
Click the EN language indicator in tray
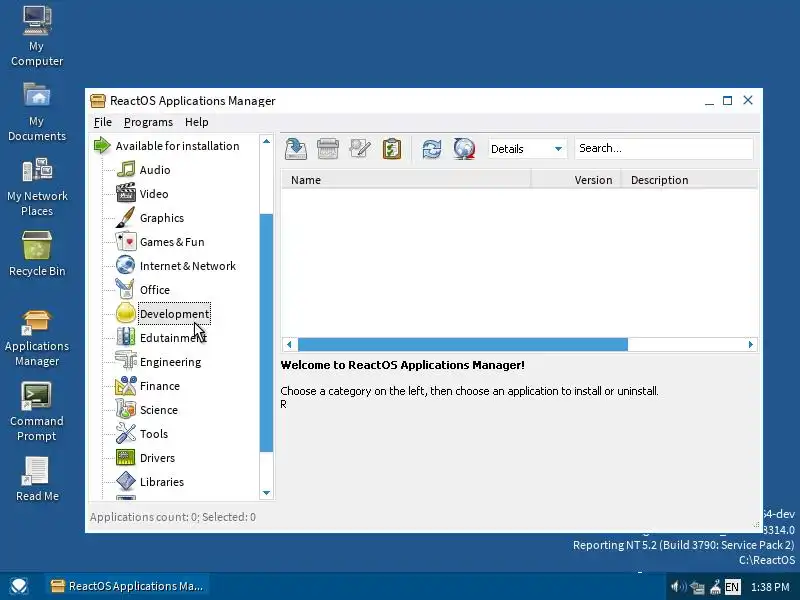(732, 587)
